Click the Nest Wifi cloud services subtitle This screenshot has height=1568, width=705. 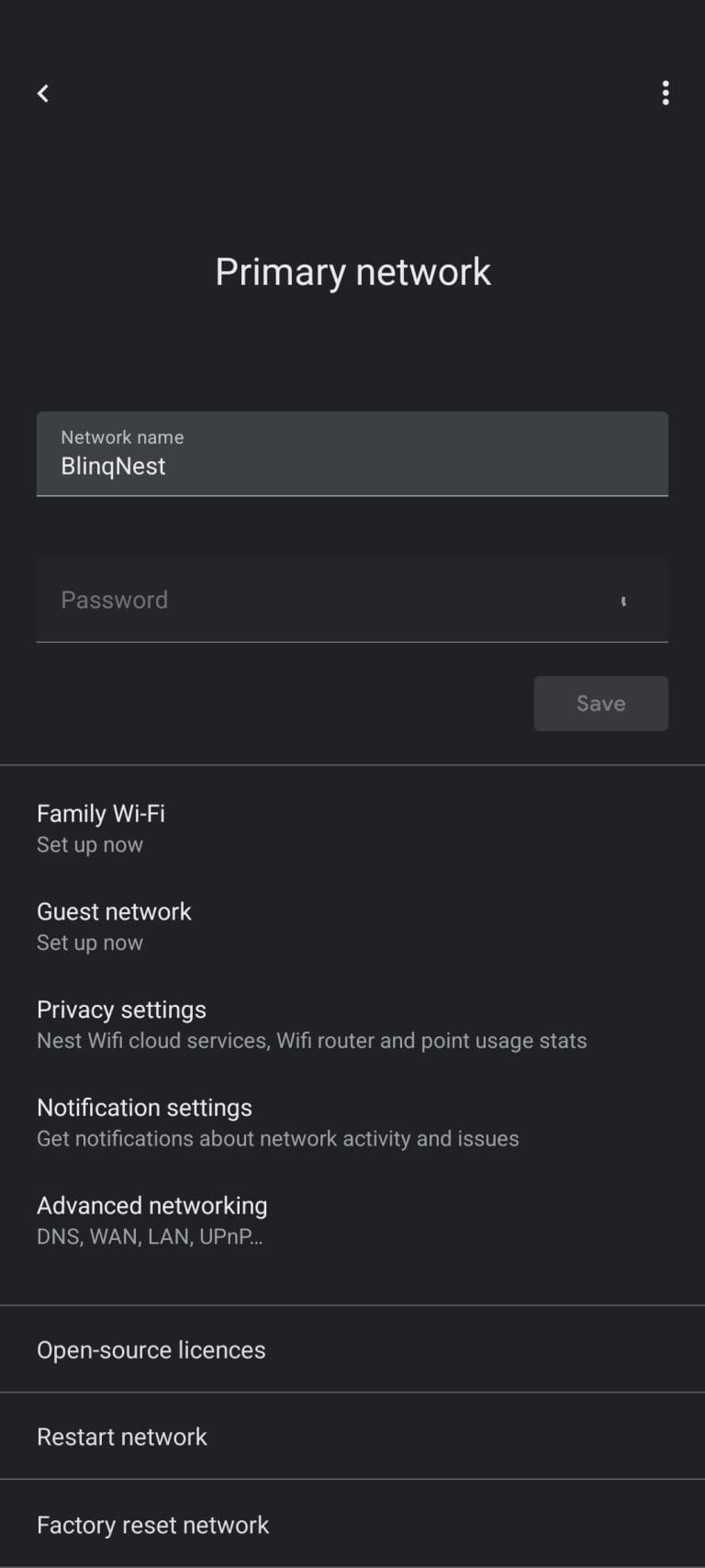pyautogui.click(x=311, y=1041)
